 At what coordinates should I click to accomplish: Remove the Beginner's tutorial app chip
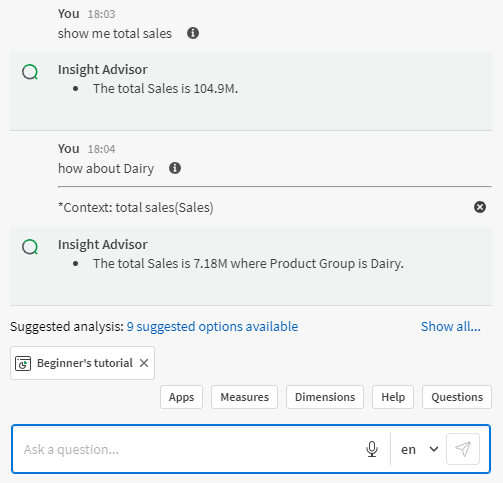(x=144, y=363)
